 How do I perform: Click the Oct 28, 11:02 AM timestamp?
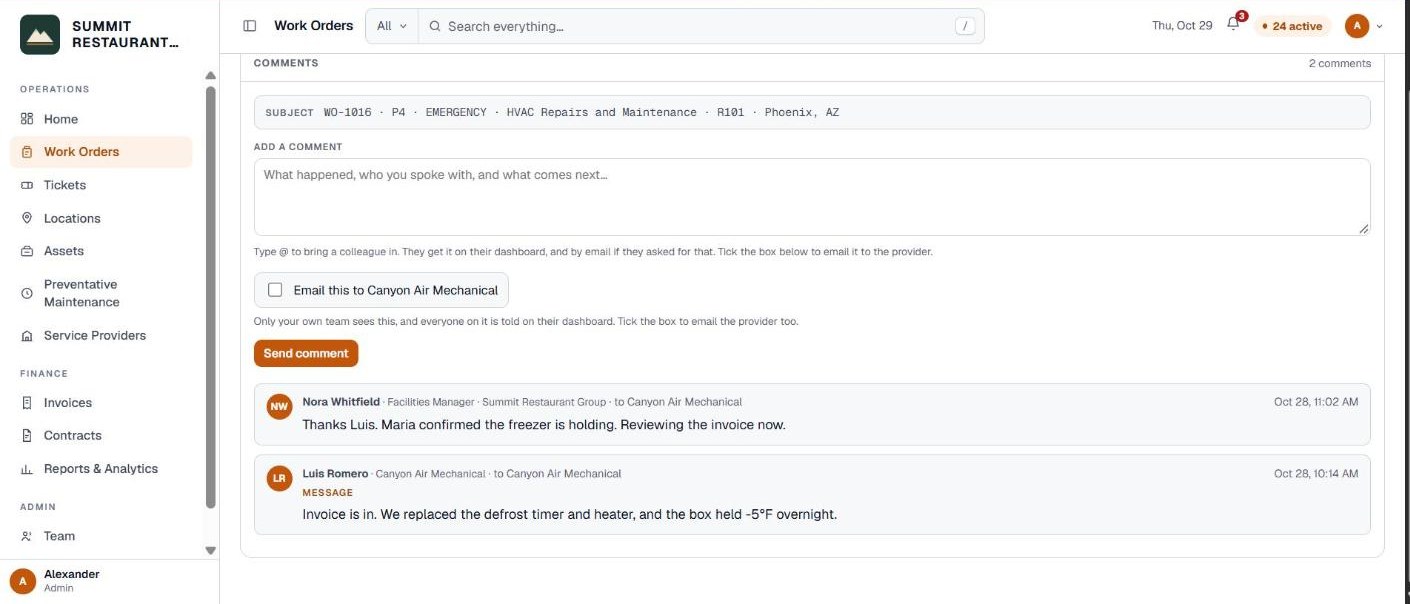1316,402
